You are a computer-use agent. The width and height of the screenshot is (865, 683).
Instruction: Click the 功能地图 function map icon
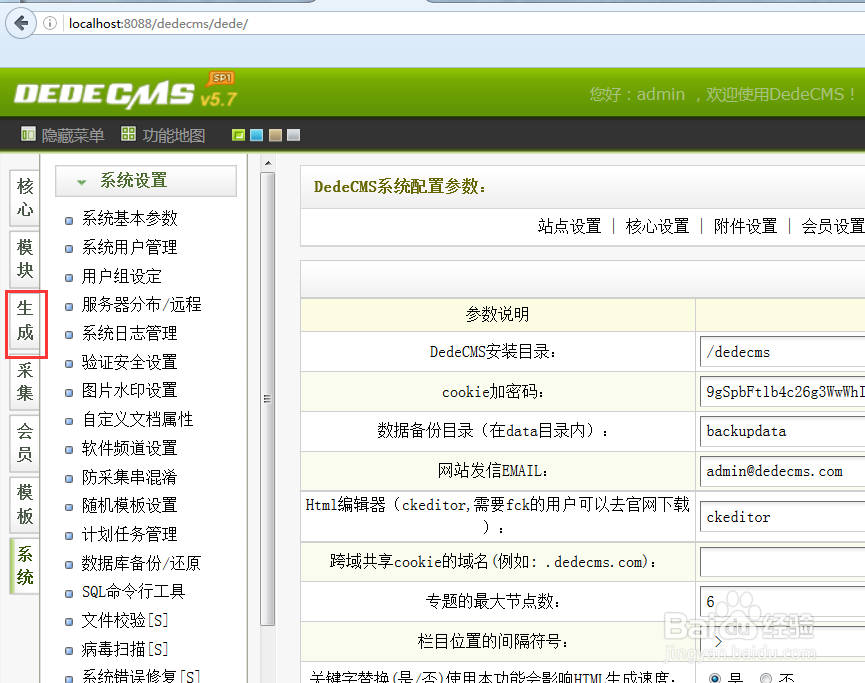click(x=128, y=134)
